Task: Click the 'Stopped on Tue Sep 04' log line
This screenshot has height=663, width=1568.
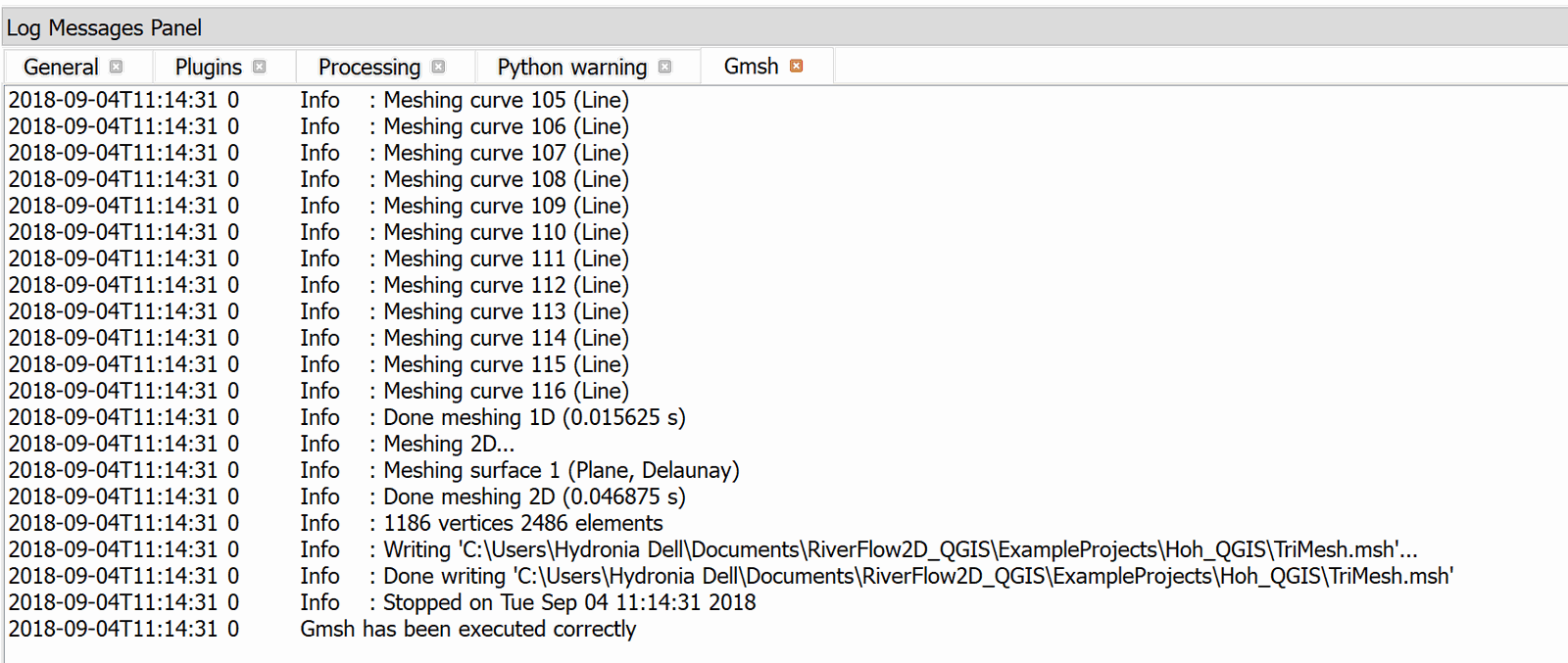Action: [x=568, y=602]
